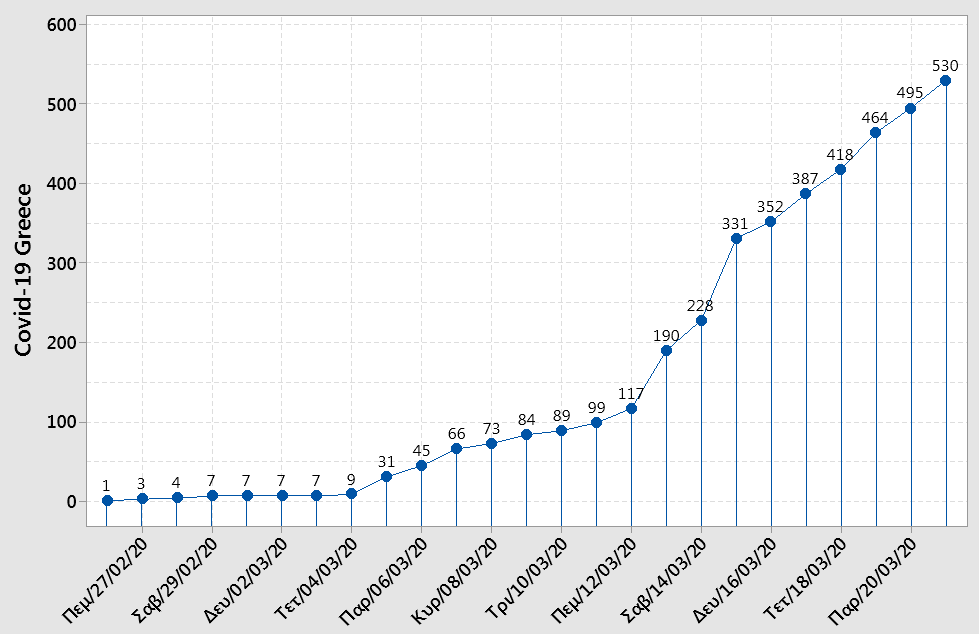Select the data point marker valued 464

click(875, 133)
